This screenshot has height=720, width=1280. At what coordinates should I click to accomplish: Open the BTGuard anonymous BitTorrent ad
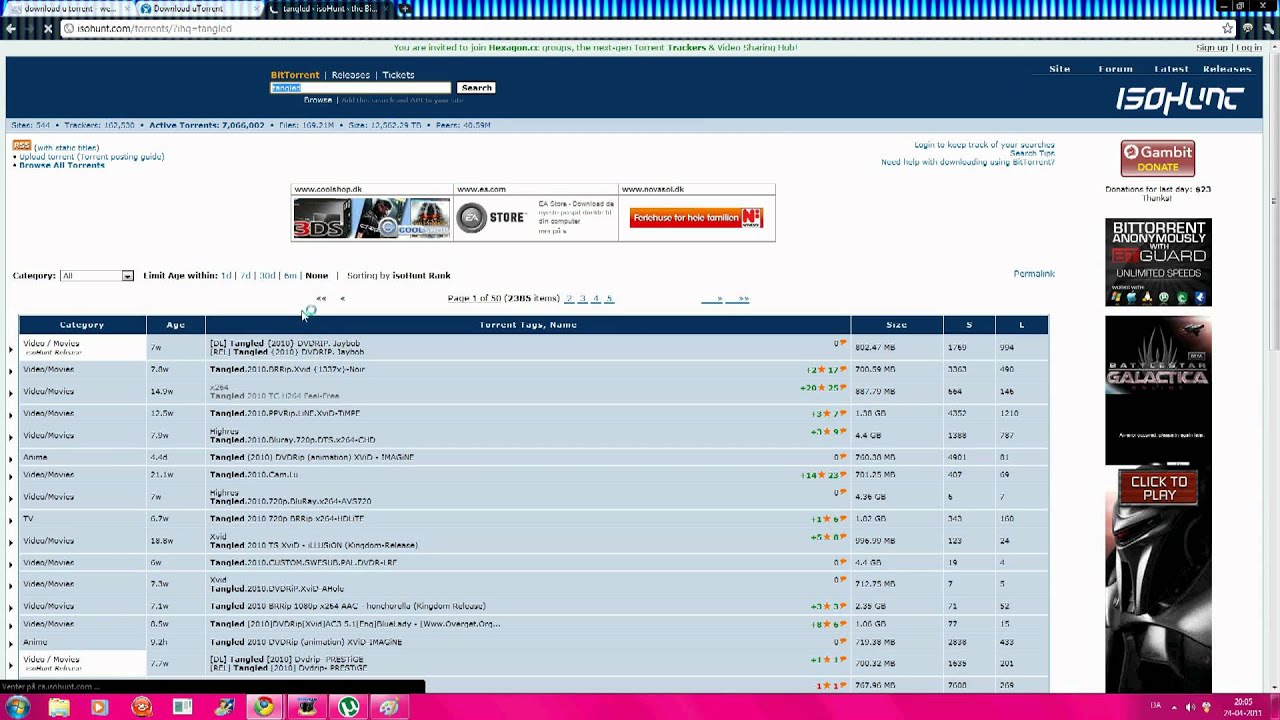point(1158,262)
